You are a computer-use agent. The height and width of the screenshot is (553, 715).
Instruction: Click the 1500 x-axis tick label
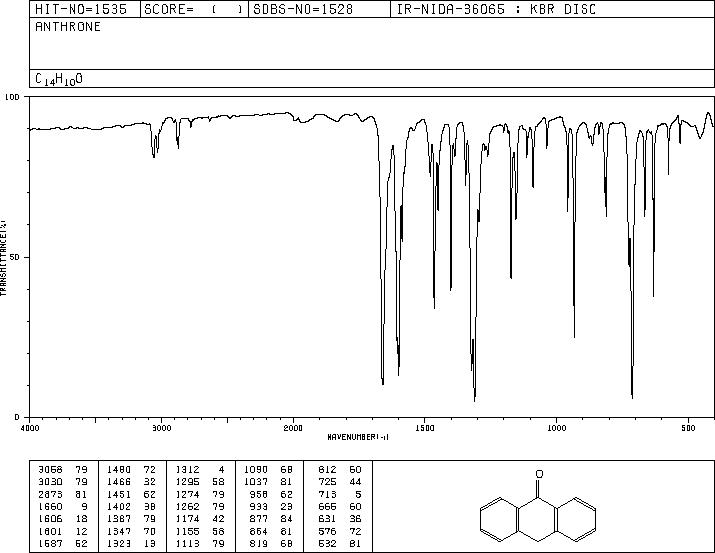[x=425, y=428]
